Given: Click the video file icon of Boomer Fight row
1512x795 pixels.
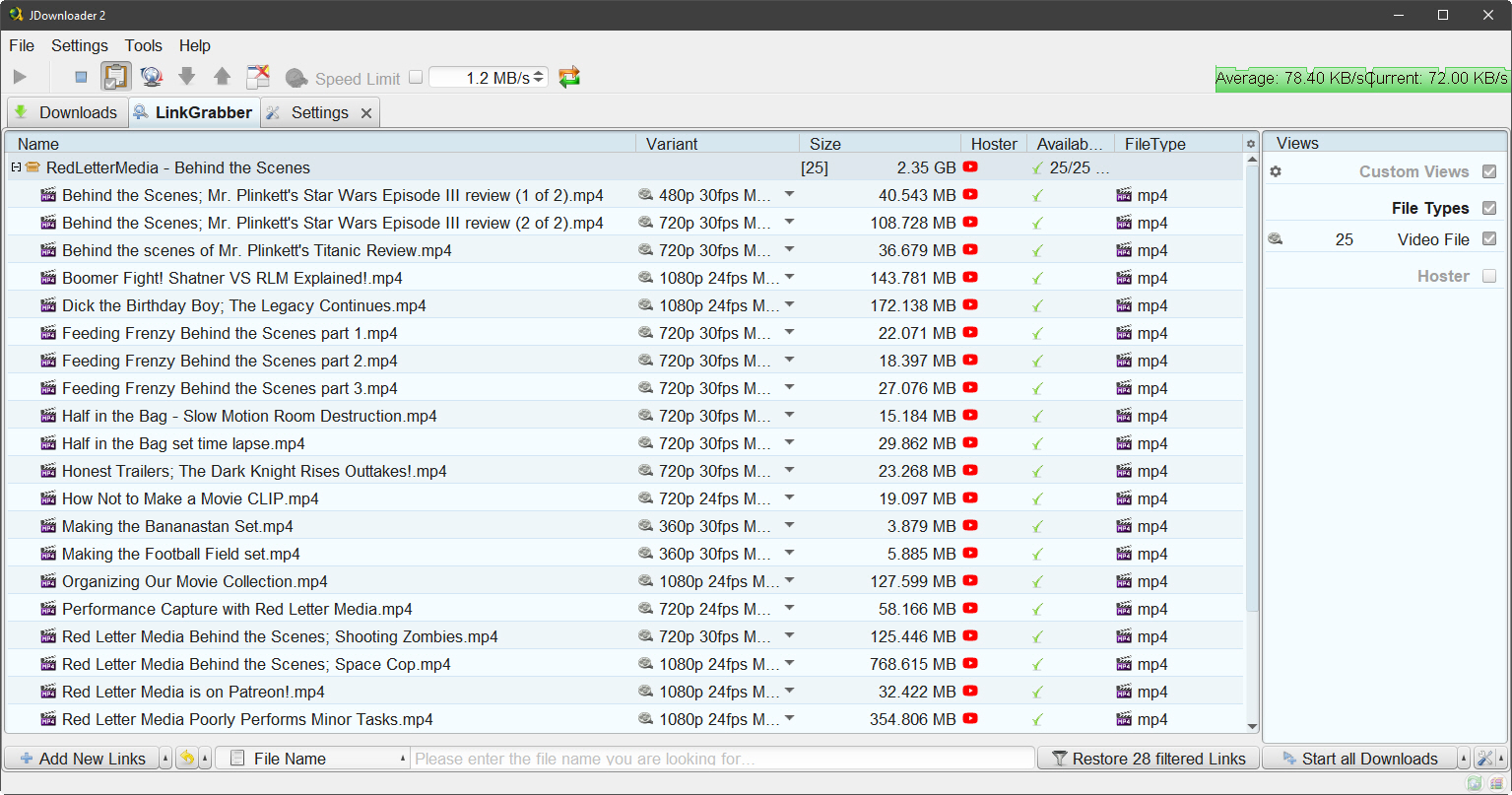Looking at the screenshot, I should coord(48,278).
